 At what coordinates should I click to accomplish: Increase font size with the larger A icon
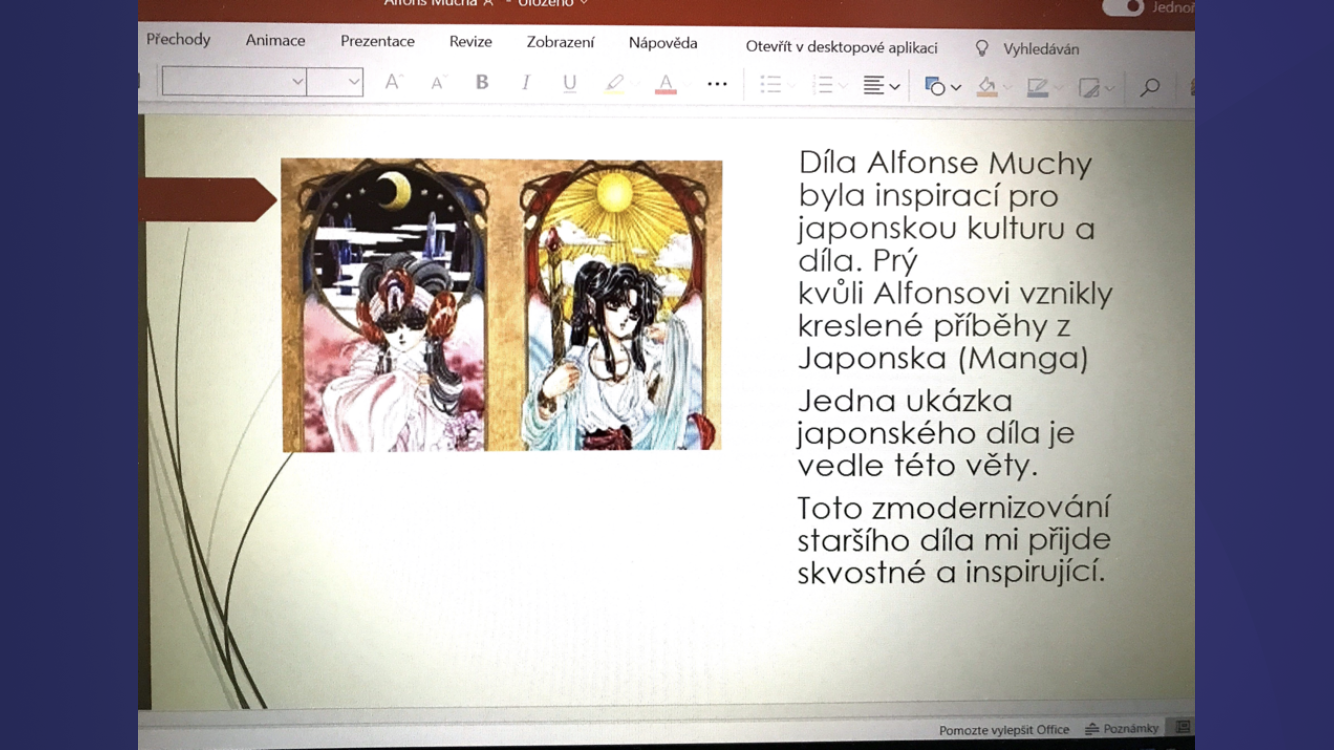tap(393, 83)
